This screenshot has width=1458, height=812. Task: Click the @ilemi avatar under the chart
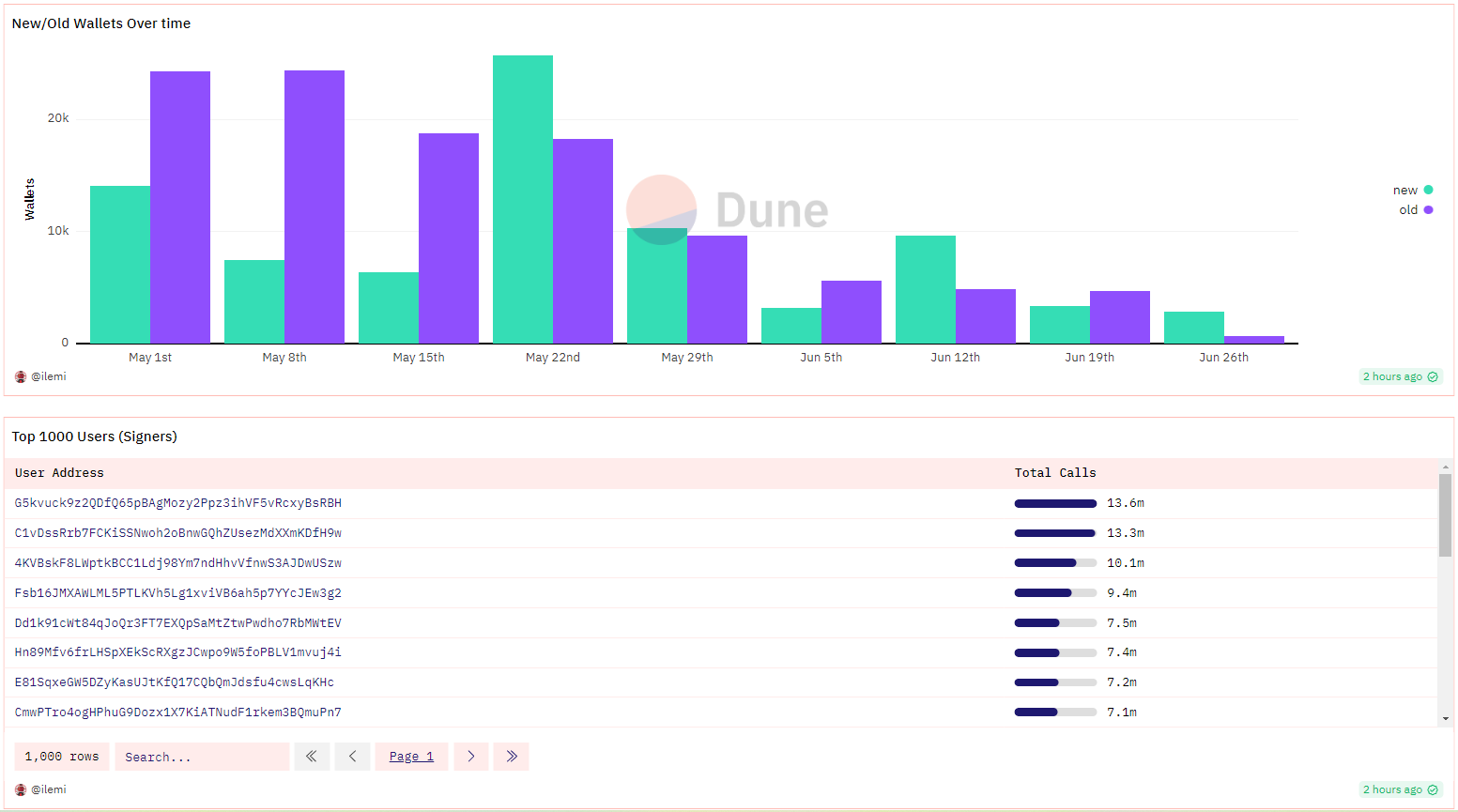[x=20, y=375]
